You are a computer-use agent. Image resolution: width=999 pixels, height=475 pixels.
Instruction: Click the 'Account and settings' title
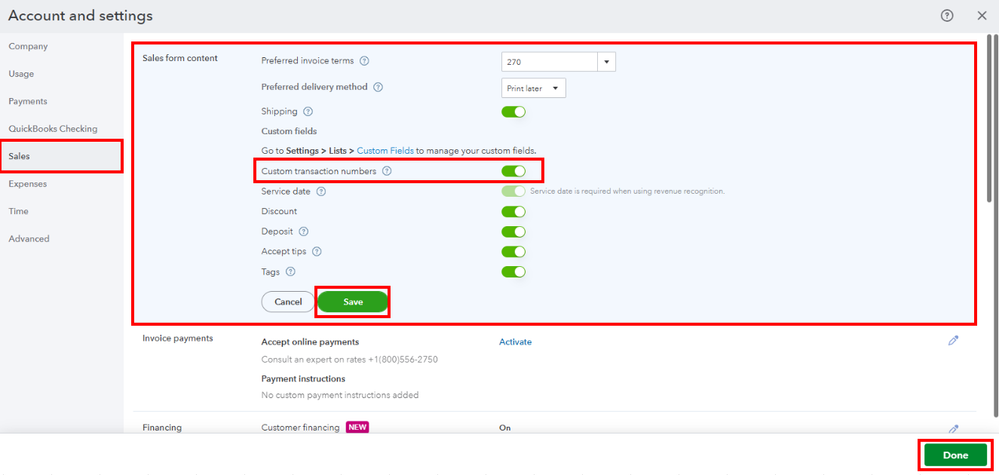tap(80, 16)
